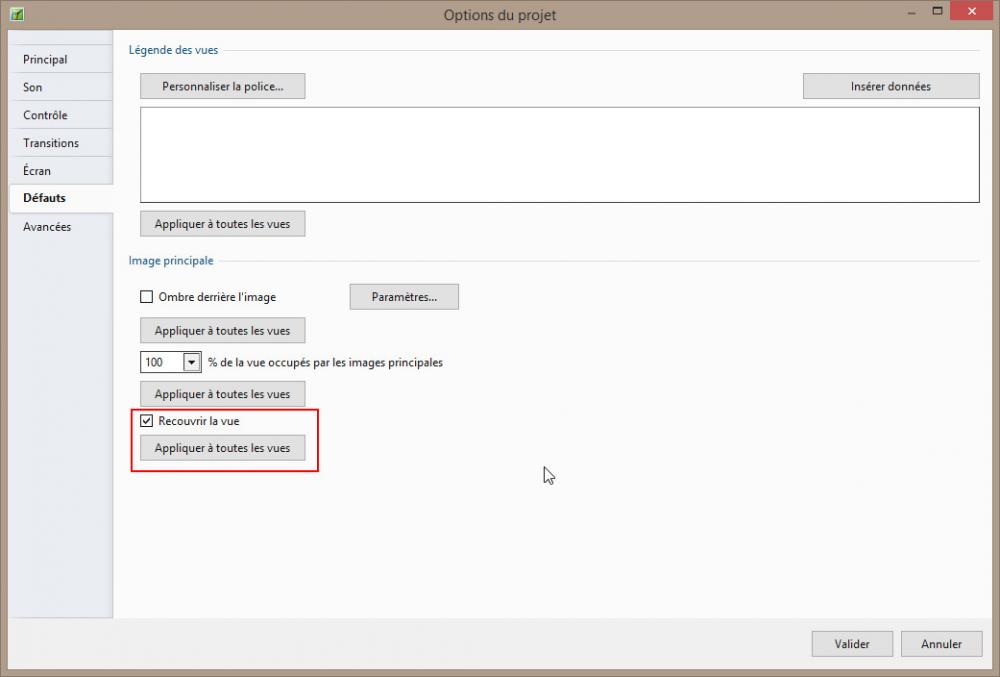Click the Personnaliser la police button
Image resolution: width=1000 pixels, height=677 pixels.
[222, 87]
